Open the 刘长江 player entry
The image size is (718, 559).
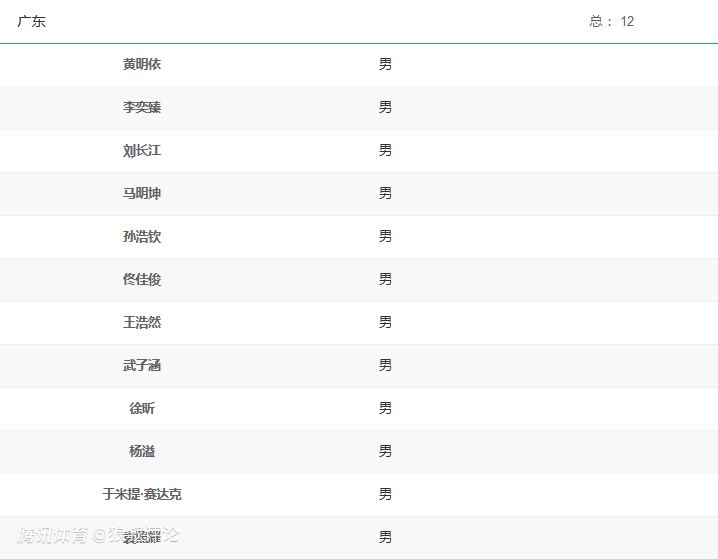[142, 150]
